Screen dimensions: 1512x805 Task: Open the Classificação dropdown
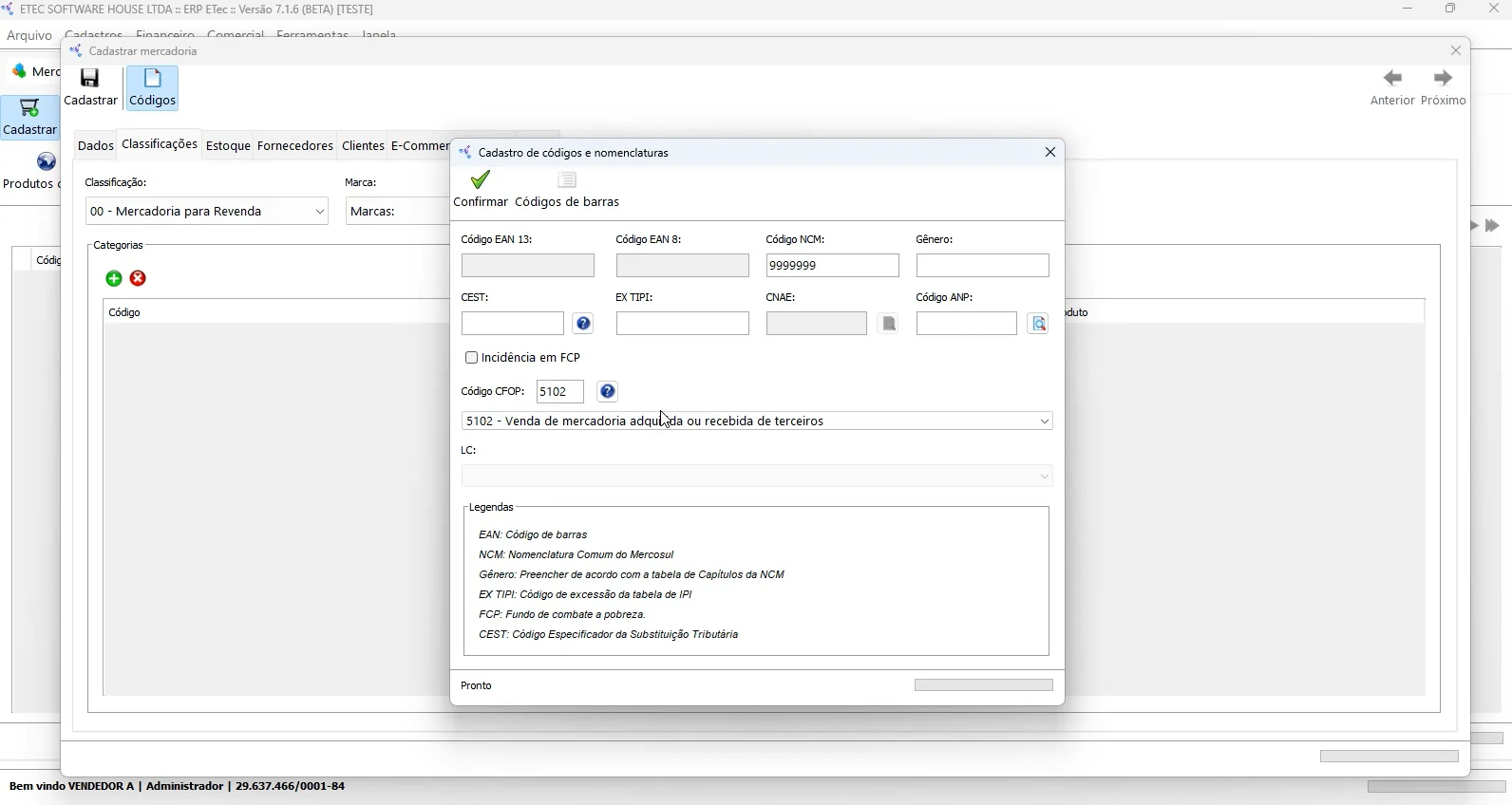click(207, 212)
